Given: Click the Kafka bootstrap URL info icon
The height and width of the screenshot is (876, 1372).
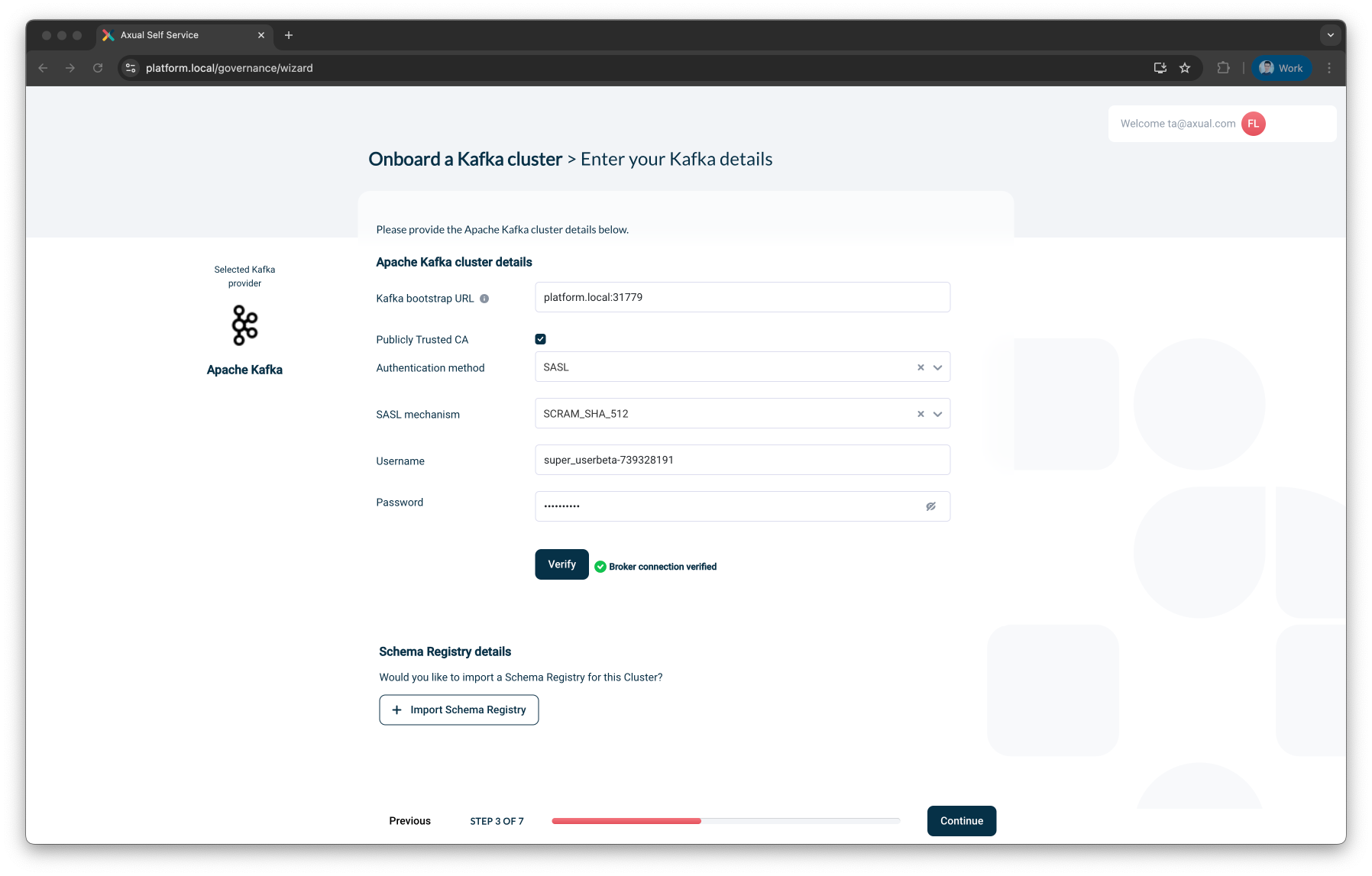Looking at the screenshot, I should [x=486, y=299].
